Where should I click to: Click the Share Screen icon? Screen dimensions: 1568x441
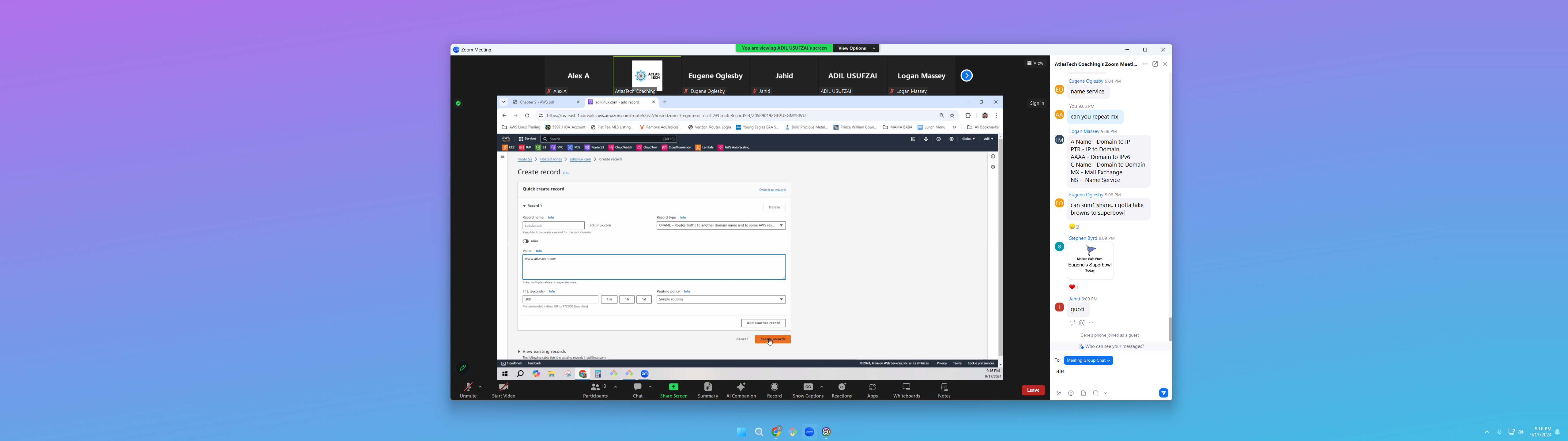pos(673,387)
